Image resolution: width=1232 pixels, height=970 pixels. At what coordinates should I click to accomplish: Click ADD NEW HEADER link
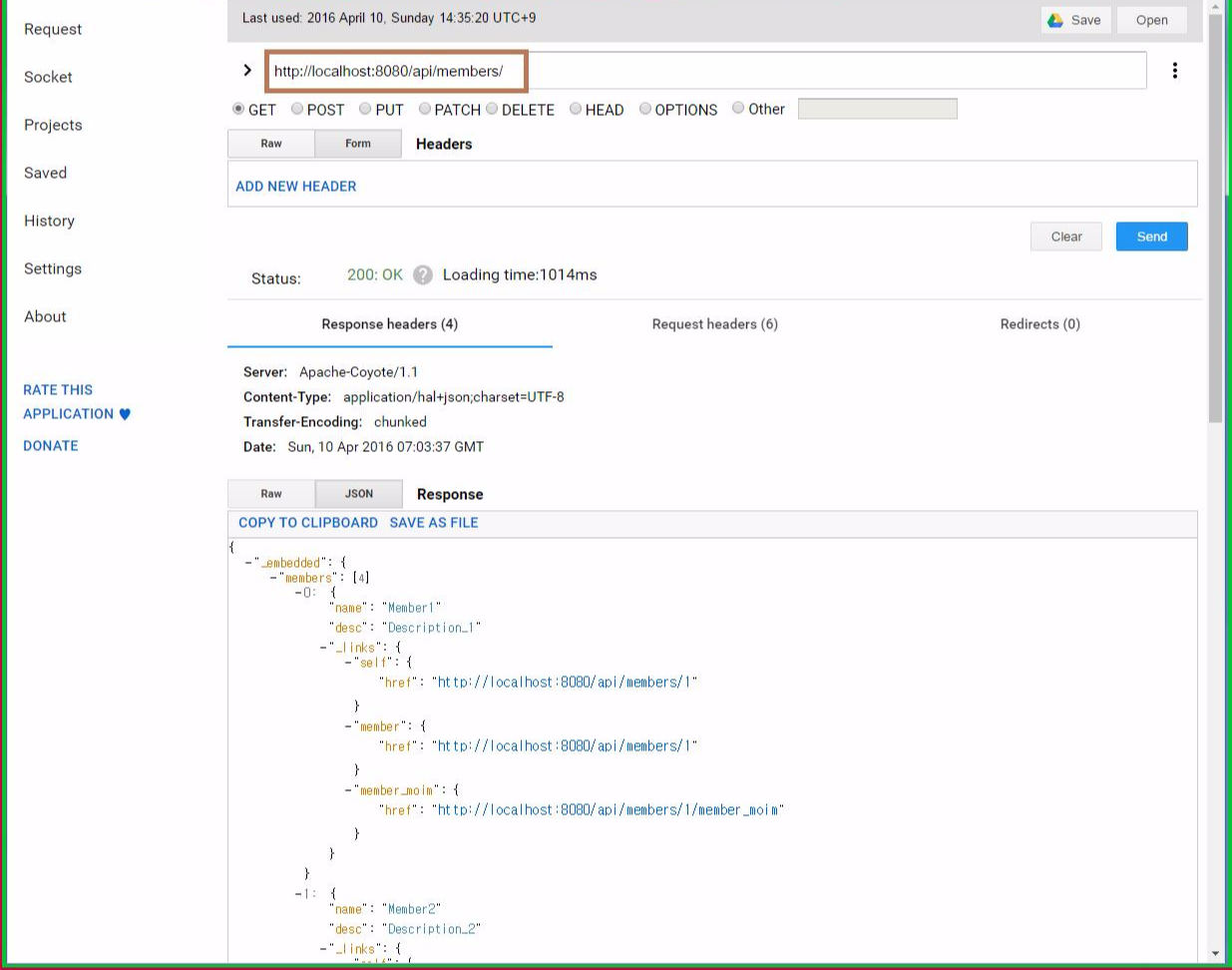[x=296, y=187]
